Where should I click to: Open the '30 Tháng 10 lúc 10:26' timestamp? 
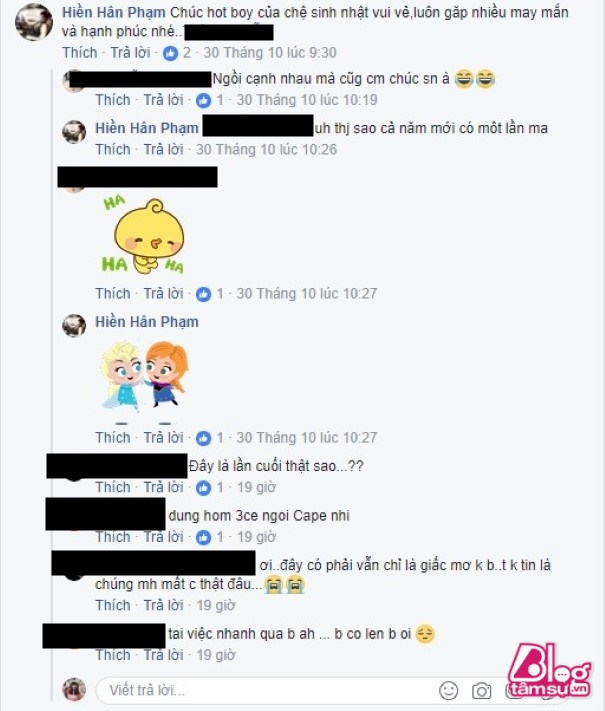[x=266, y=149]
